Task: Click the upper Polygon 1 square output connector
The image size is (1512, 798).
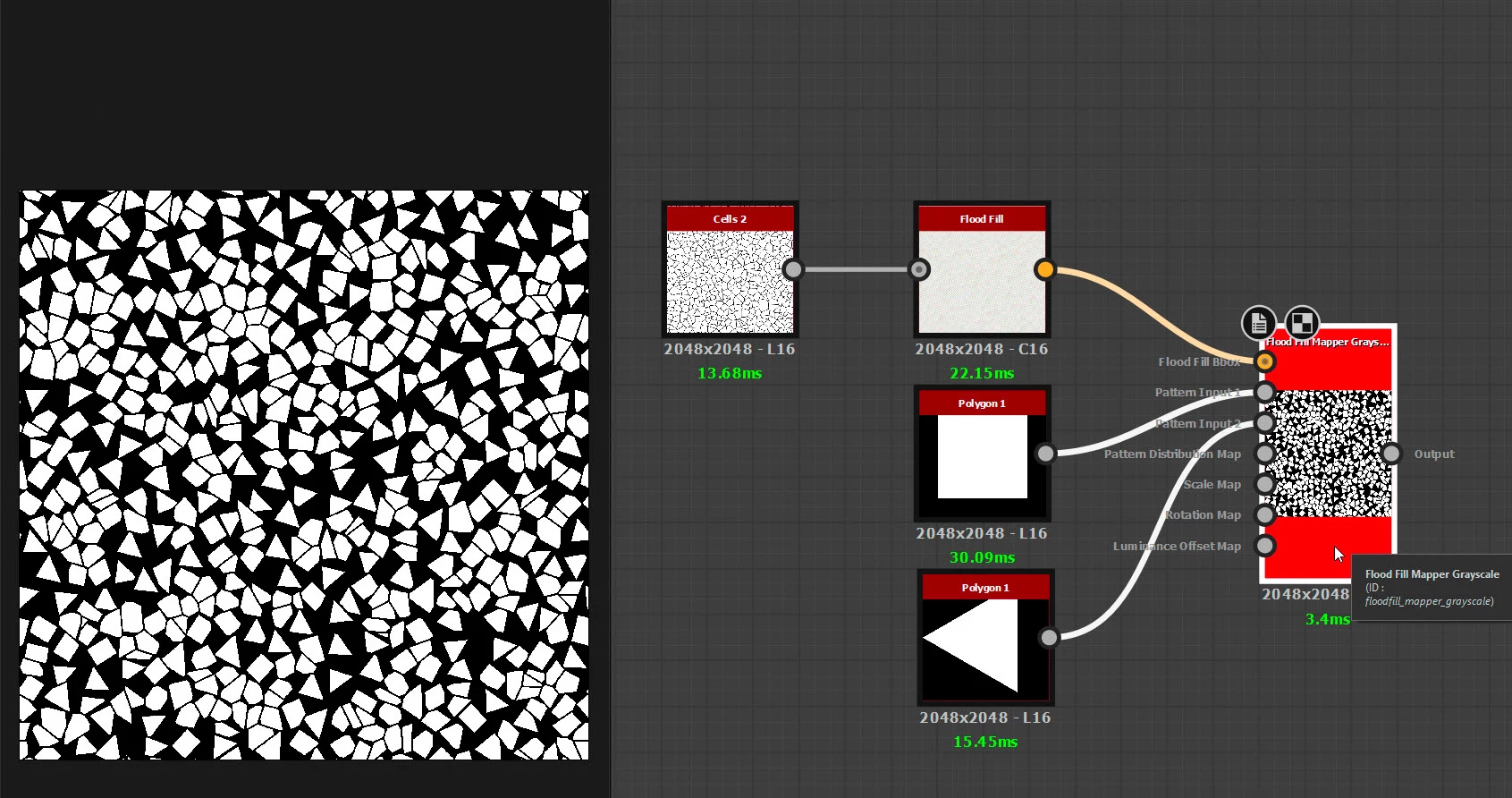Action: click(1045, 454)
